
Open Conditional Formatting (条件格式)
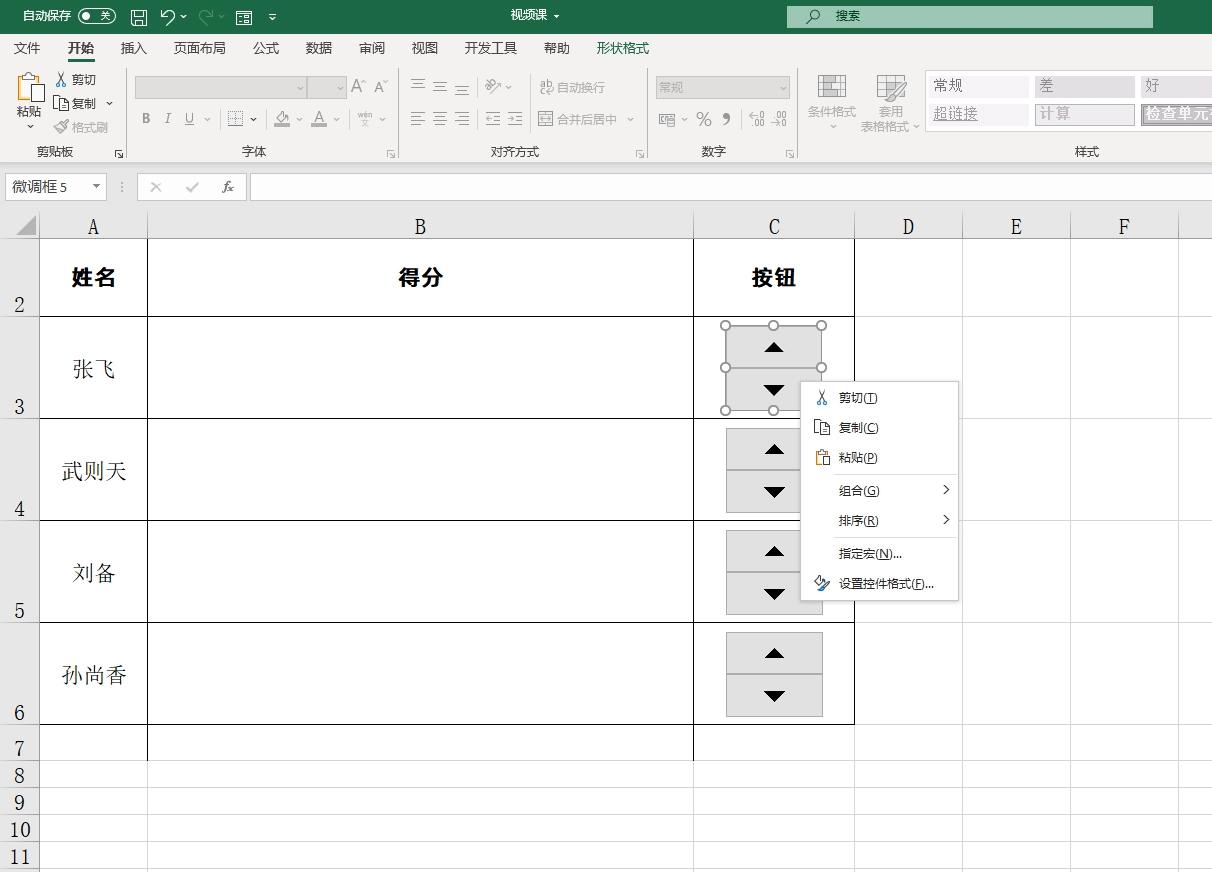tap(830, 100)
